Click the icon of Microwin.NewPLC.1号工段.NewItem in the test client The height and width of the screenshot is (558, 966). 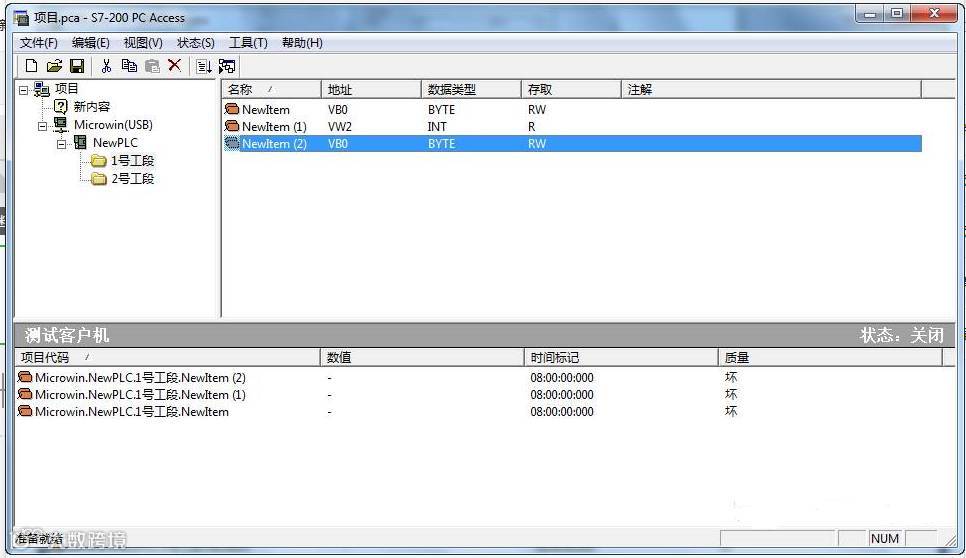click(25, 411)
